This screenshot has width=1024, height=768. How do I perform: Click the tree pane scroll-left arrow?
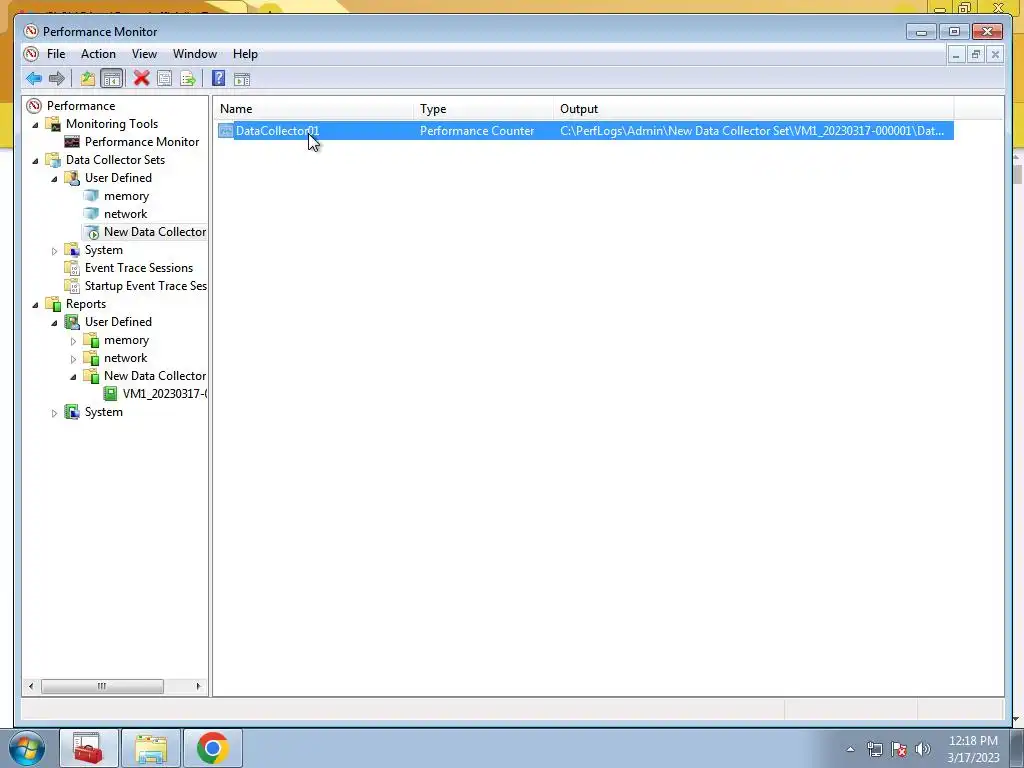point(31,686)
